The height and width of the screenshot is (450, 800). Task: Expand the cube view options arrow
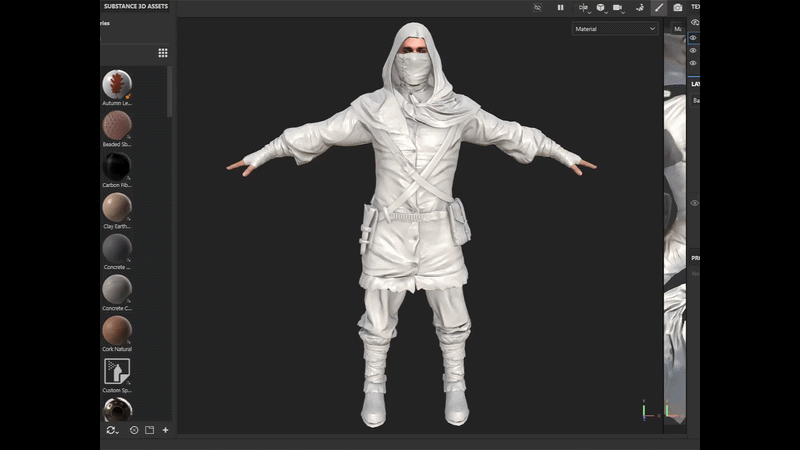[607, 11]
